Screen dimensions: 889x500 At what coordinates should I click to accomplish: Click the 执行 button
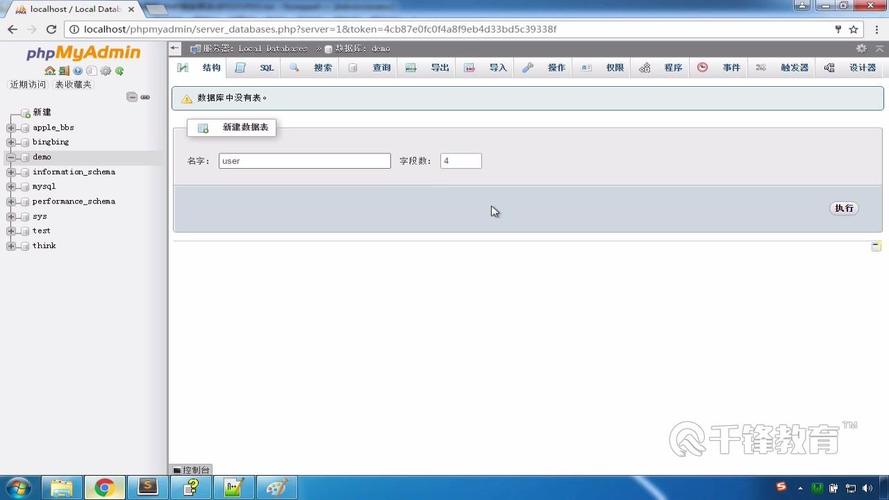[844, 208]
